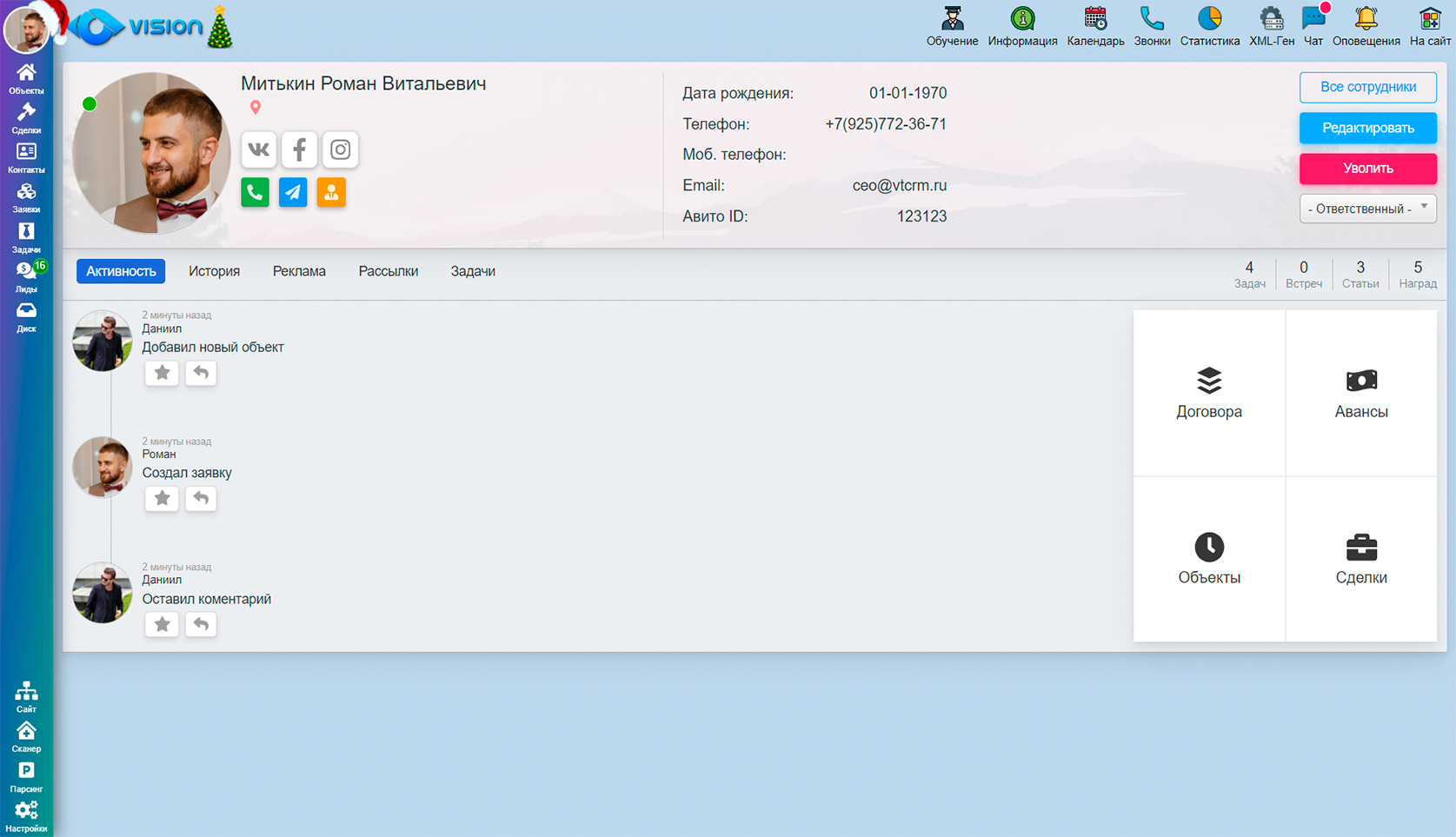Screen dimensions: 1456x837
Task: Go to Лиды in the sidebar
Action: (x=26, y=276)
